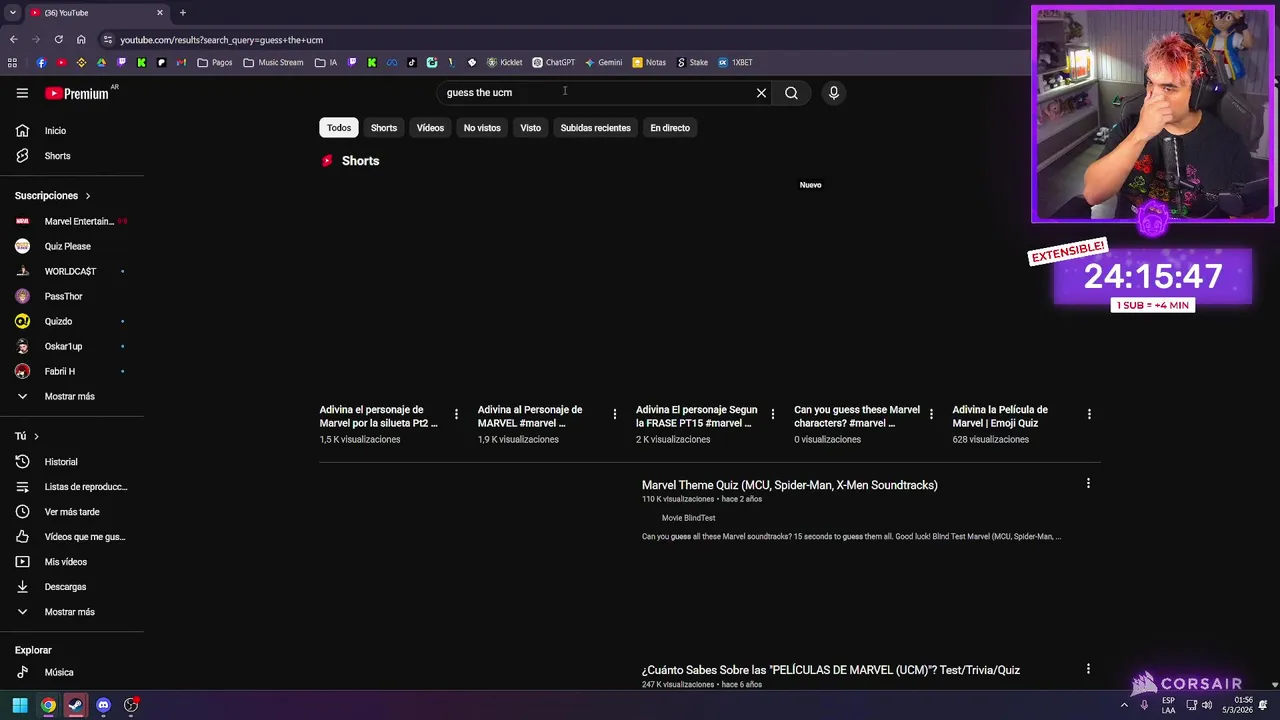Open Movie BlindTest channel link
Screen dimensions: 1280x720
688,518
